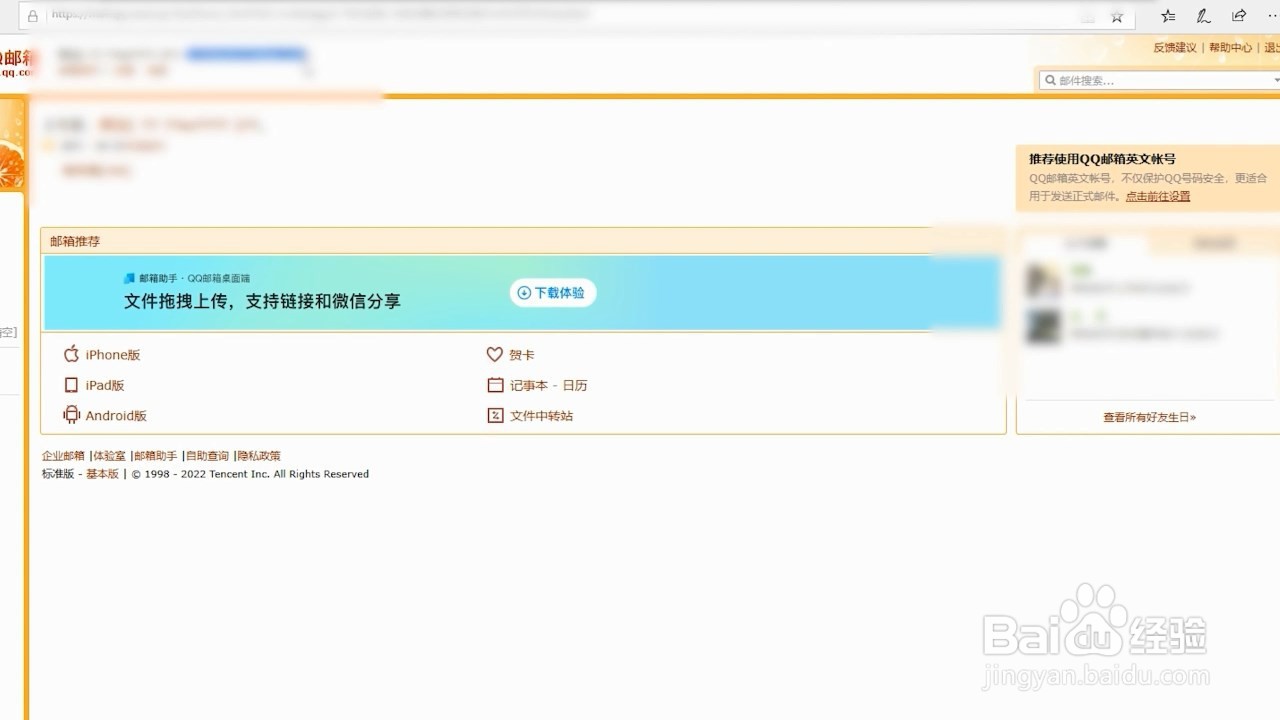
Task: Click the tablet icon beside iPad版
Action: (x=71, y=385)
